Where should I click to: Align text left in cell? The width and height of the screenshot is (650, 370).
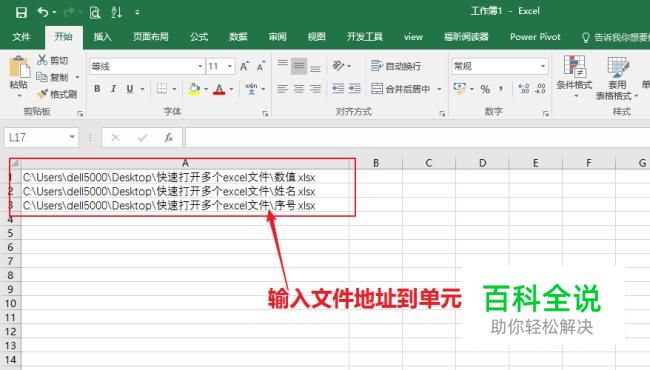point(283,89)
